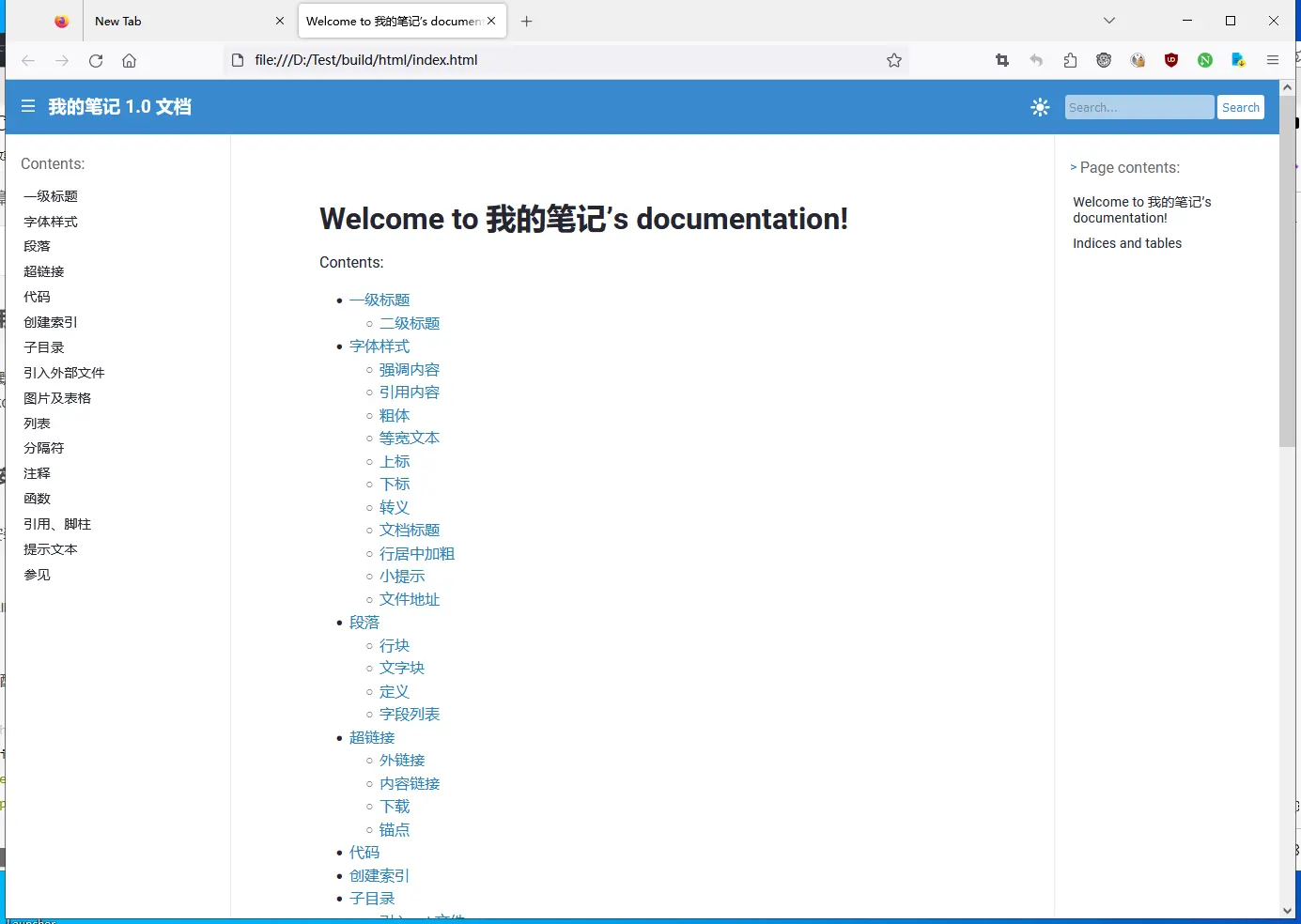Follow the 内容链接 link

[x=410, y=783]
